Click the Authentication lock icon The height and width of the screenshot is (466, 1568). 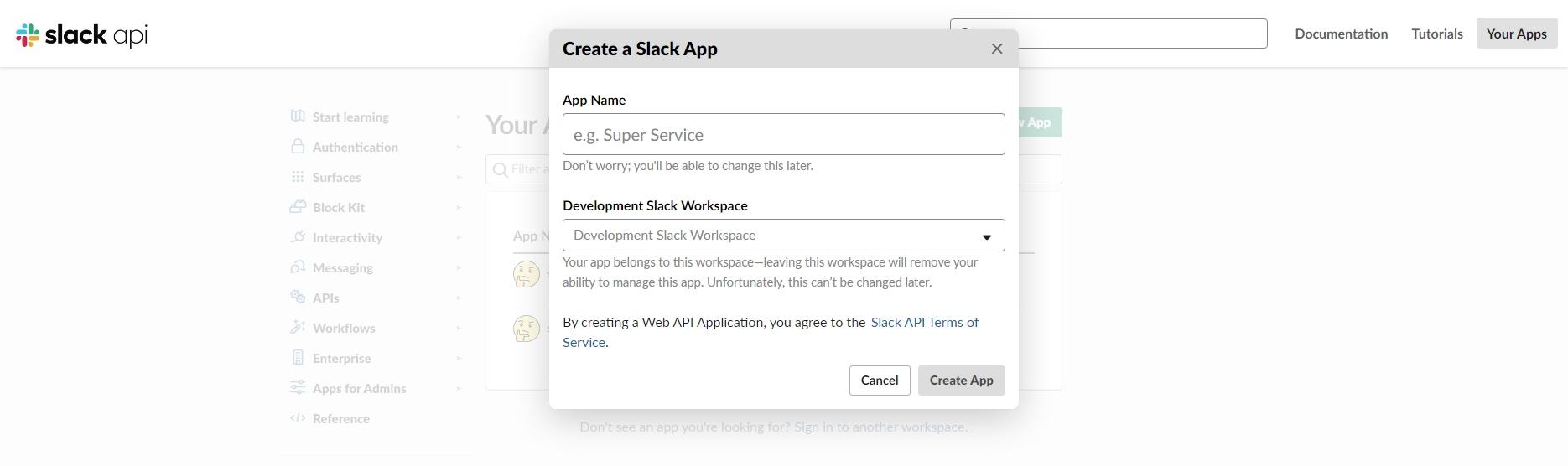pyautogui.click(x=298, y=147)
